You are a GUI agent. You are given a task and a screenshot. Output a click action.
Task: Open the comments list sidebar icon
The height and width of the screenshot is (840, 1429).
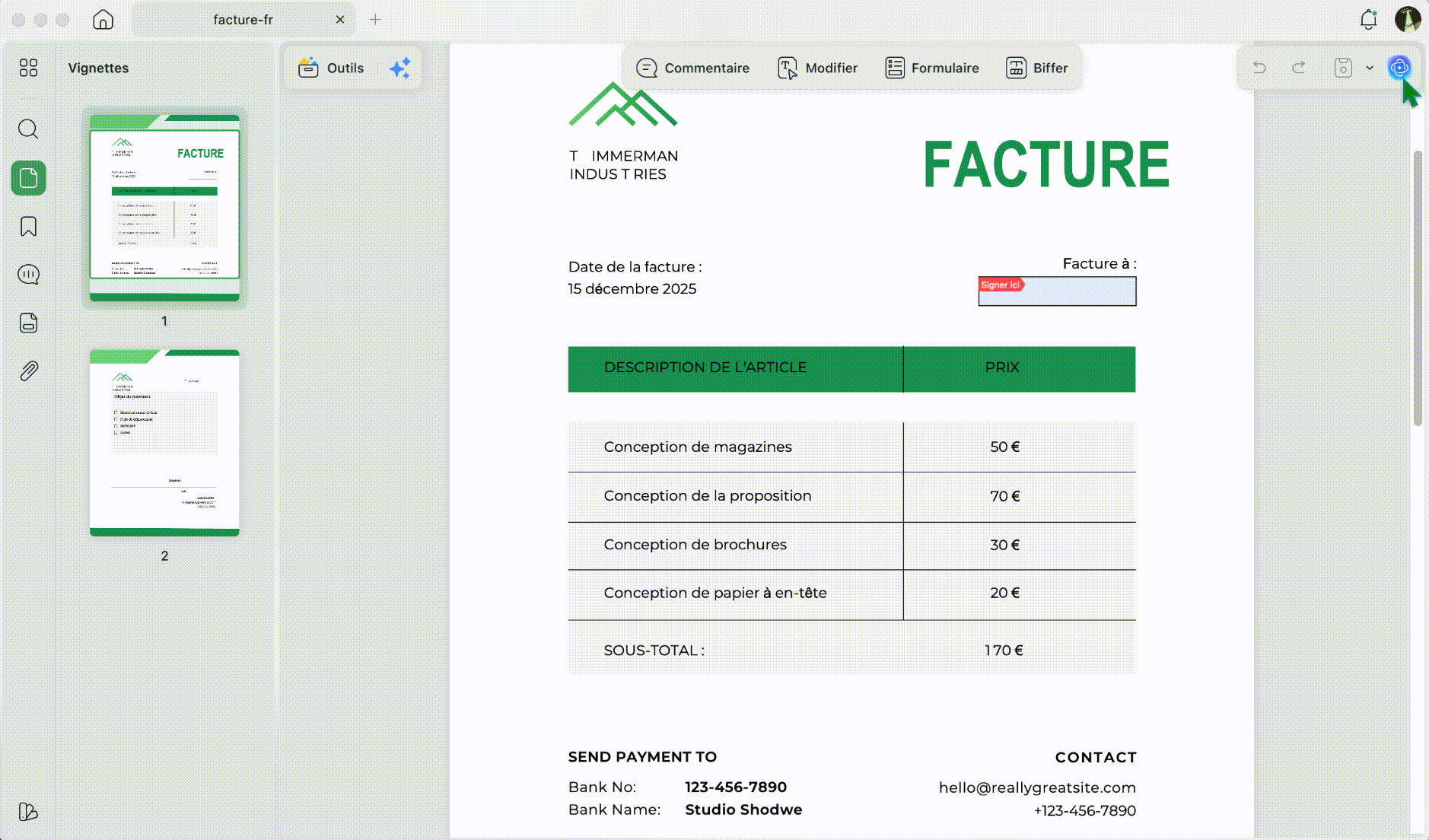[28, 275]
